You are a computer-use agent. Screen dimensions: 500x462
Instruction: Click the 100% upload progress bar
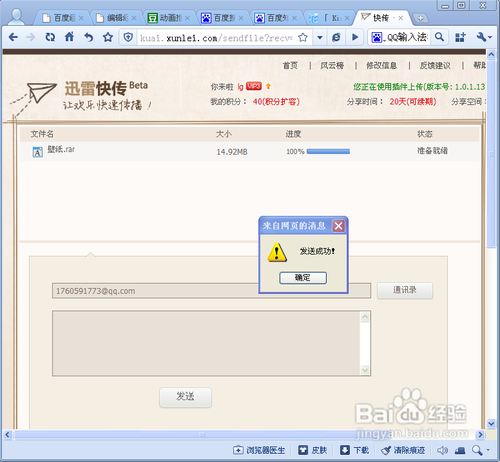pyautogui.click(x=328, y=152)
